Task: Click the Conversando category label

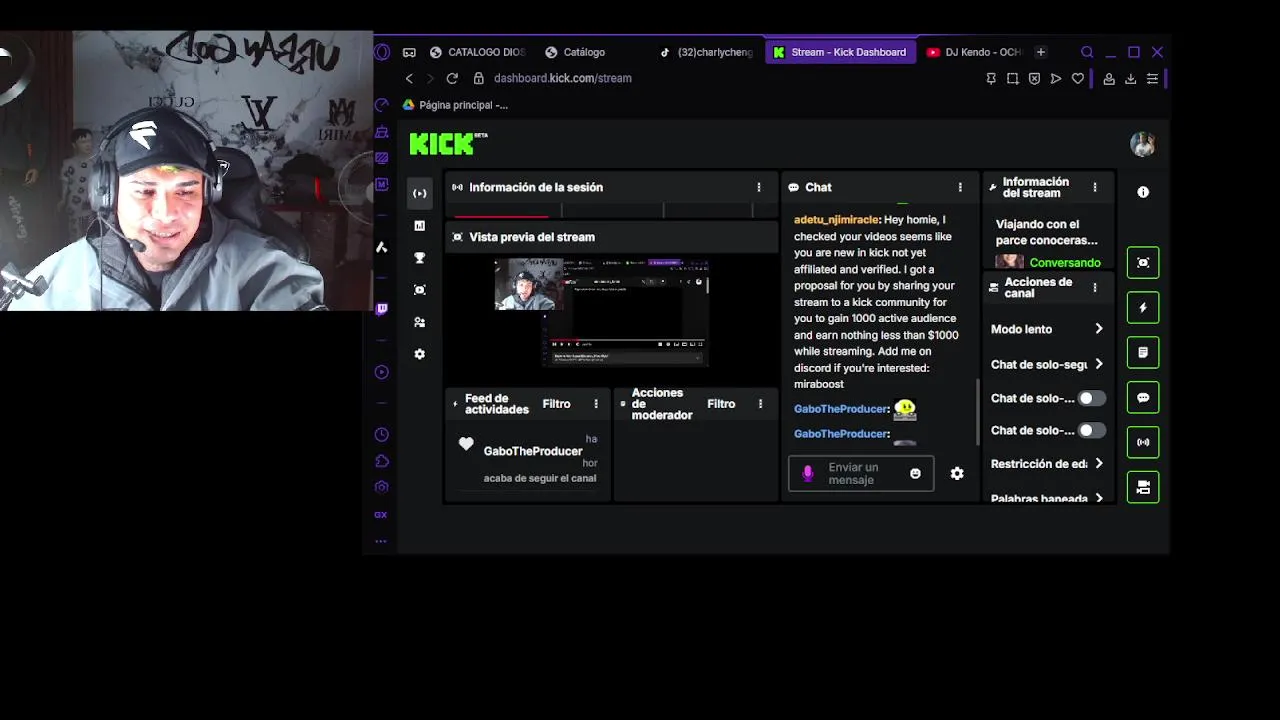Action: point(1065,263)
